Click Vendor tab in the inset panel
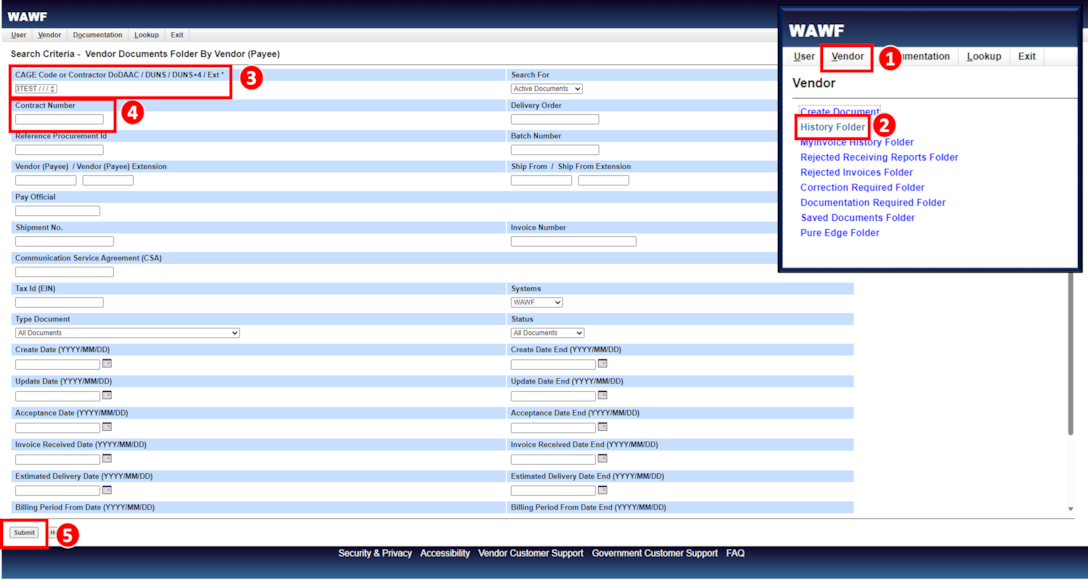1088x580 pixels. (847, 57)
